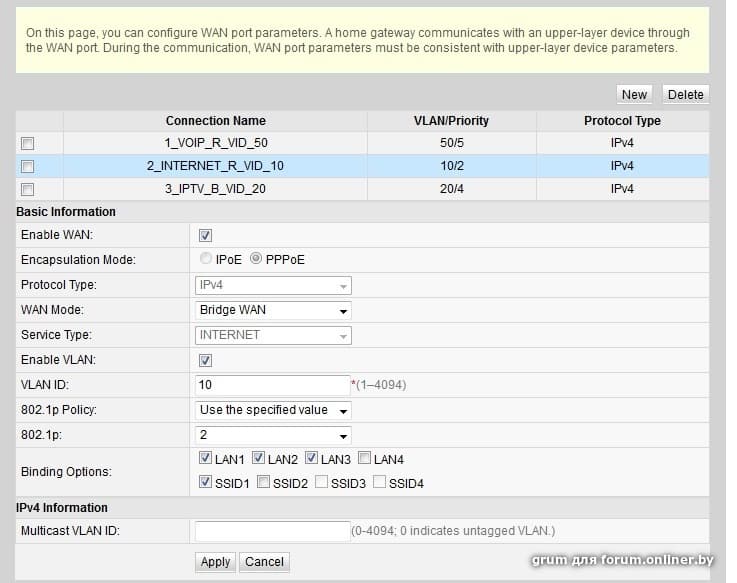Select the 3_IPTV_B_VID_20 connection row
Image resolution: width=737 pixels, height=583 pixels.
tap(215, 189)
